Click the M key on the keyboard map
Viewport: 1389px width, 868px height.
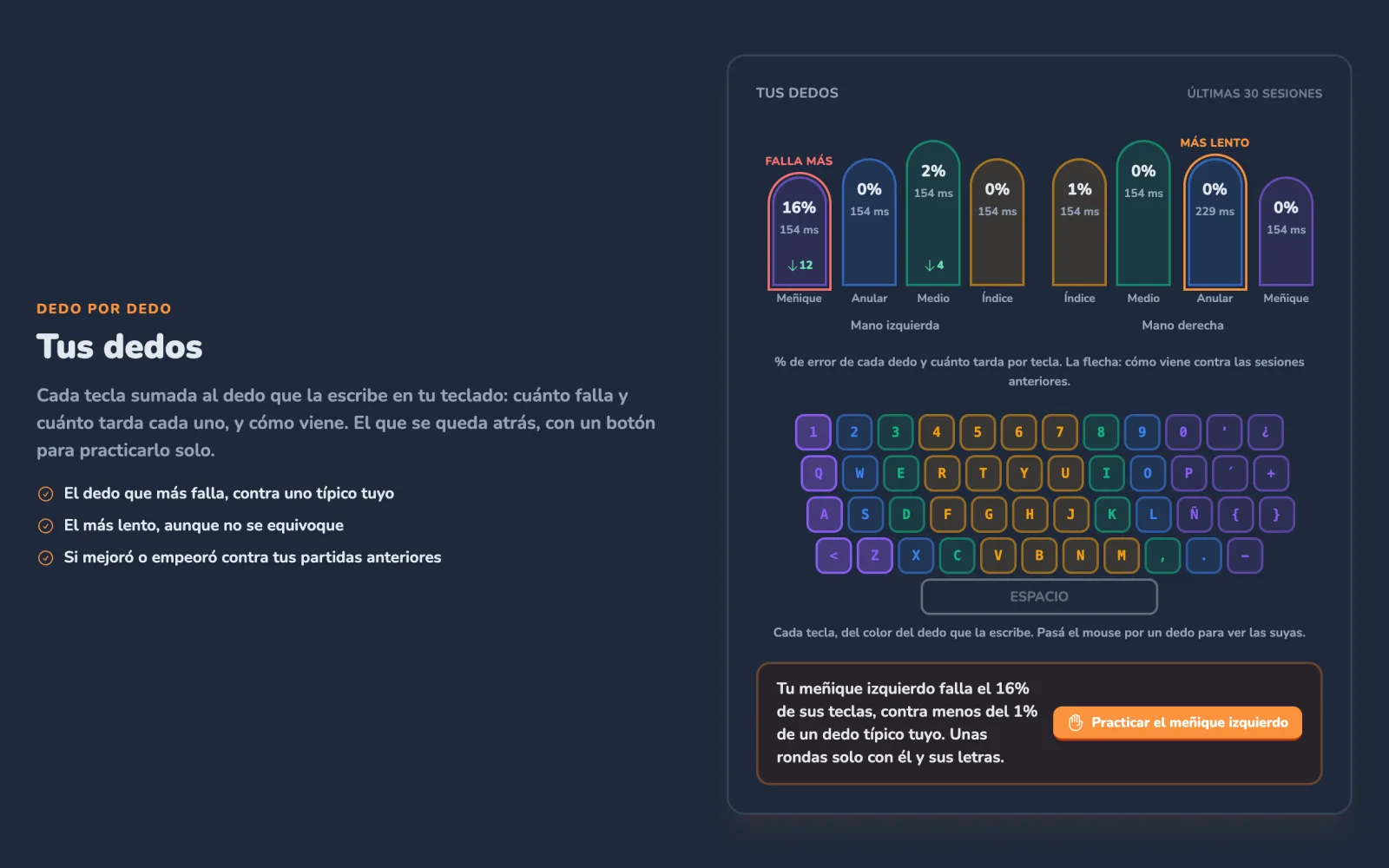tap(1121, 556)
